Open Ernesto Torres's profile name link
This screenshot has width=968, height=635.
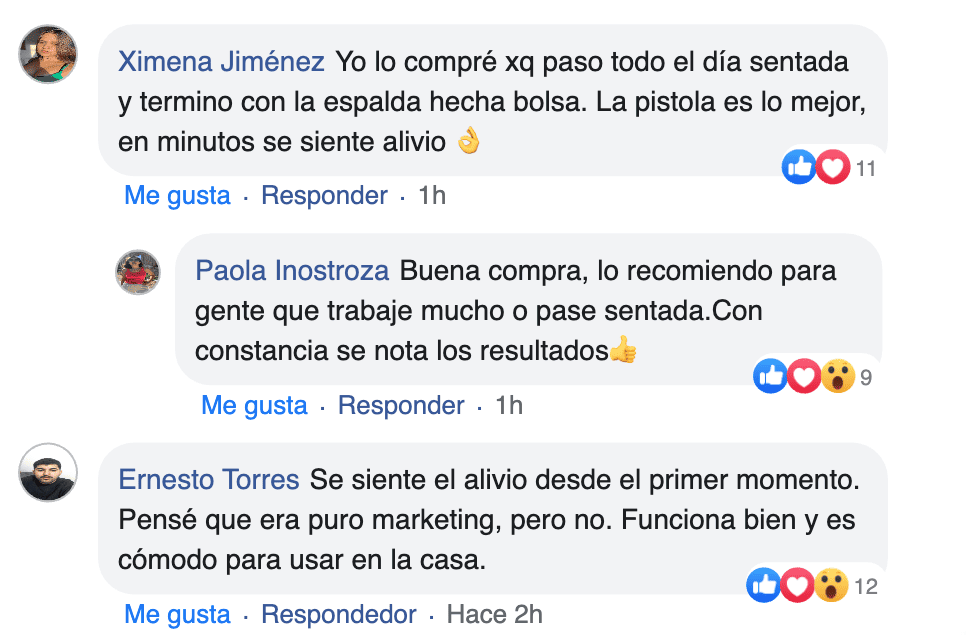coord(209,480)
